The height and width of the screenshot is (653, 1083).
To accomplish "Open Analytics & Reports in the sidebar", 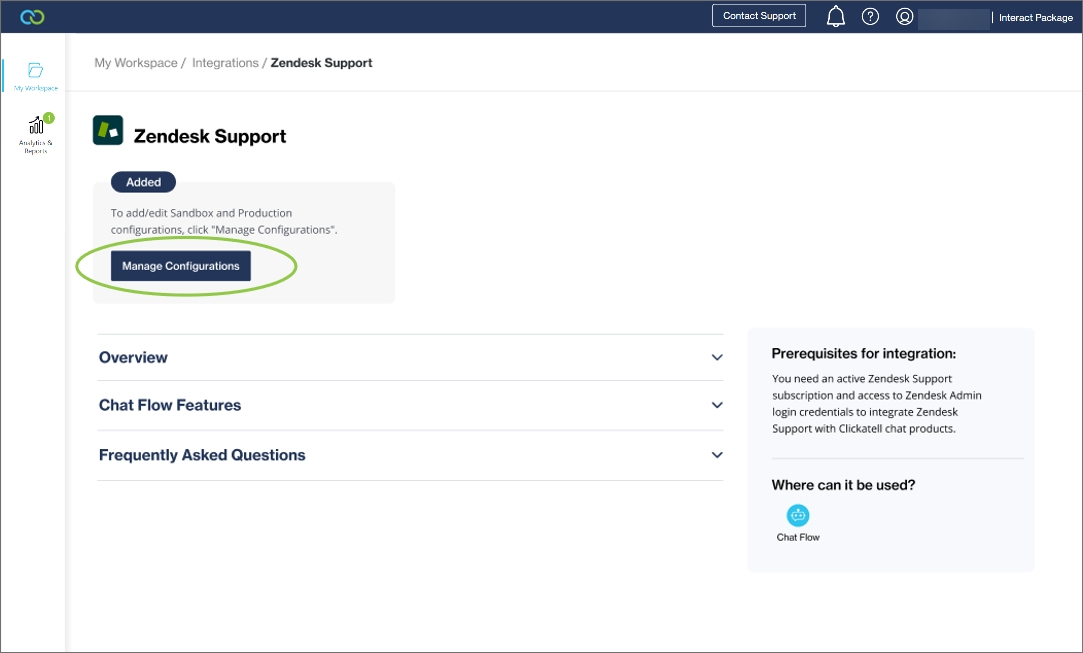I will click(x=36, y=133).
